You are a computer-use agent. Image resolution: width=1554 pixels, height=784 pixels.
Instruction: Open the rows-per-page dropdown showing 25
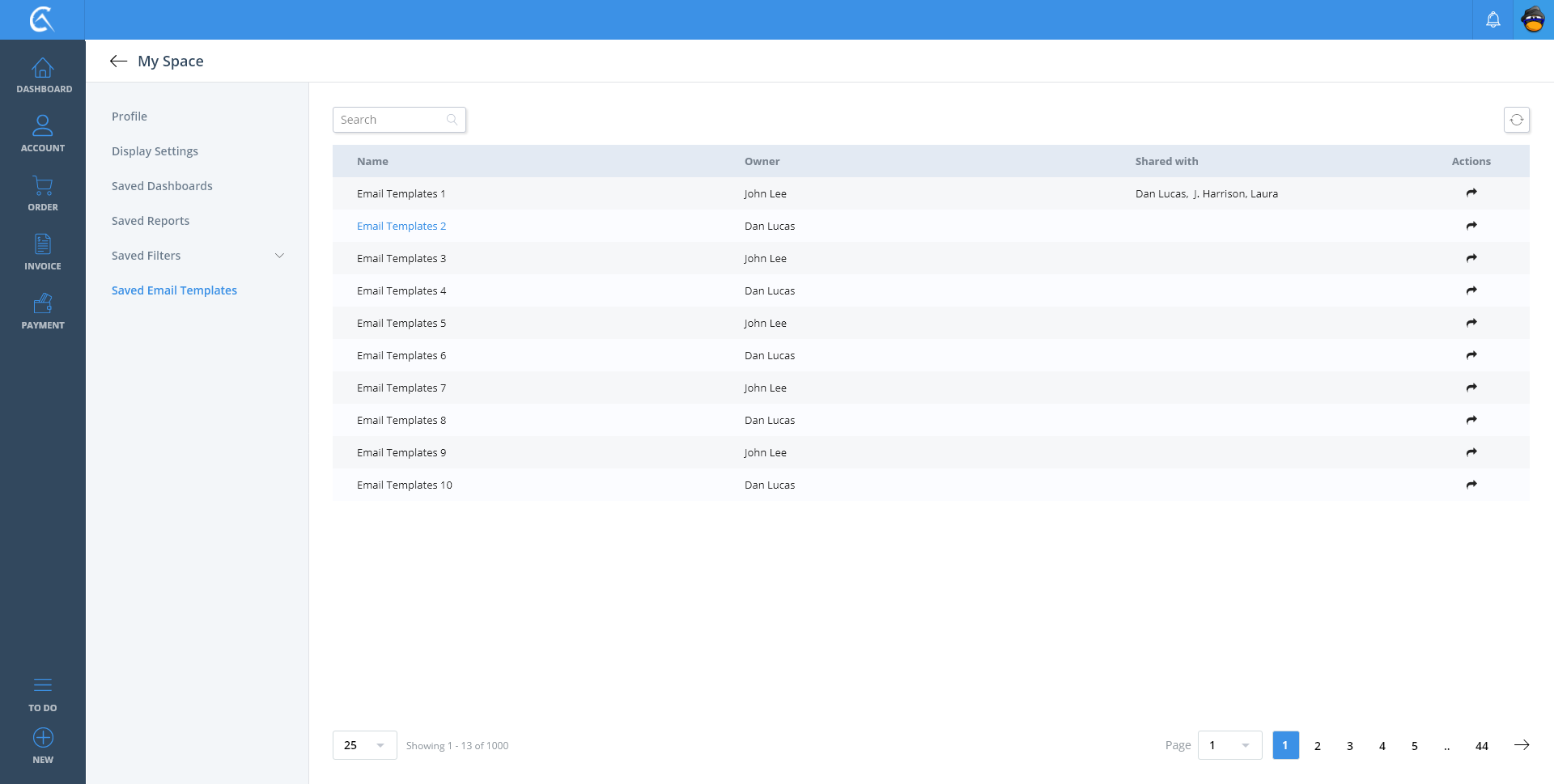364,745
